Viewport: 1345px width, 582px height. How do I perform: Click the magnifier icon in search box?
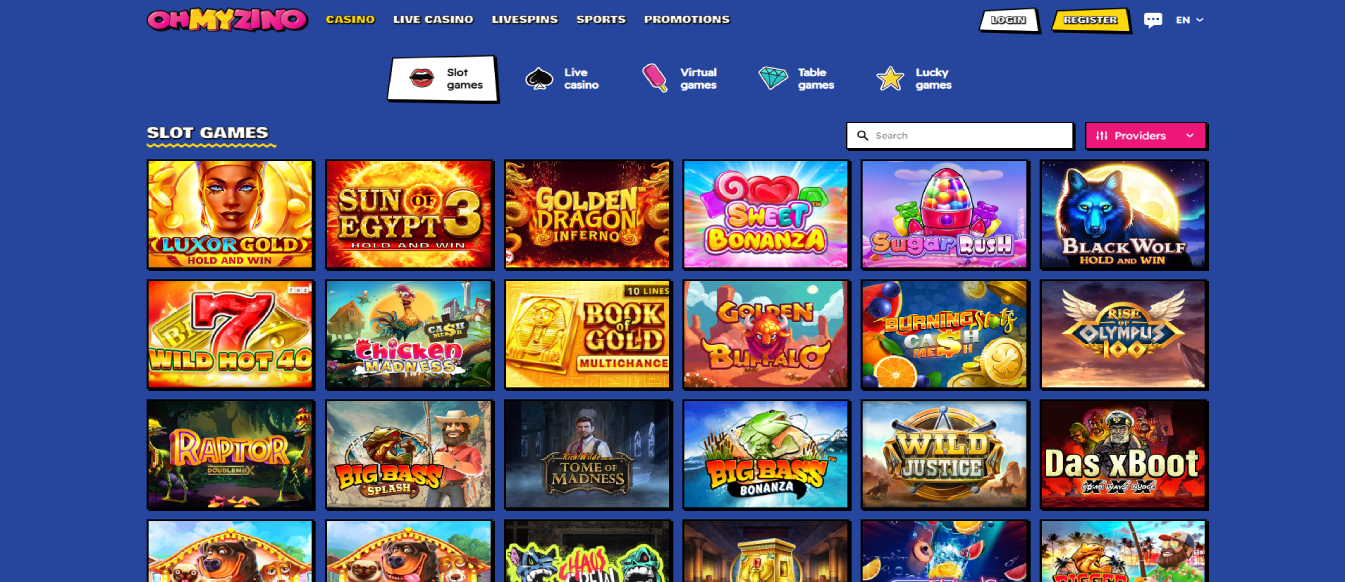[862, 136]
